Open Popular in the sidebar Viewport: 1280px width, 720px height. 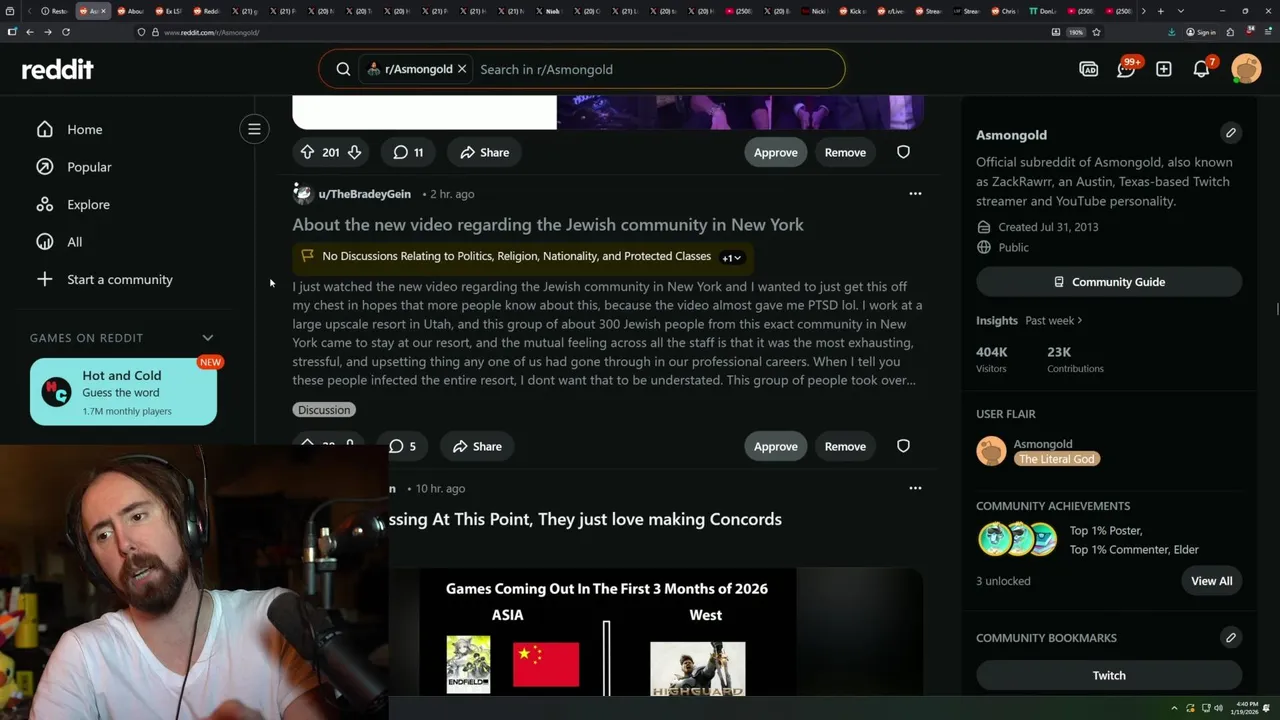tap(89, 167)
